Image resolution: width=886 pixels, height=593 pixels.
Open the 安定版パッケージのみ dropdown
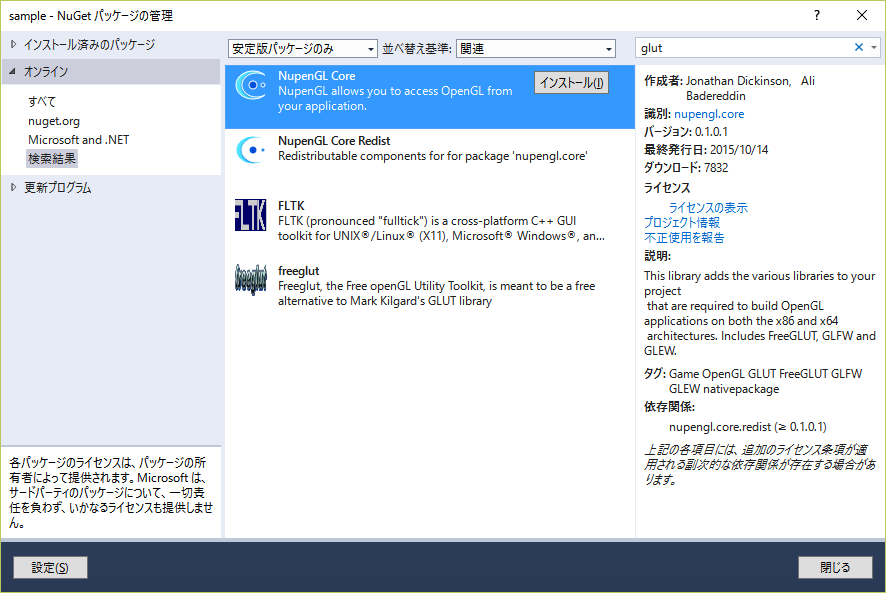tap(303, 49)
